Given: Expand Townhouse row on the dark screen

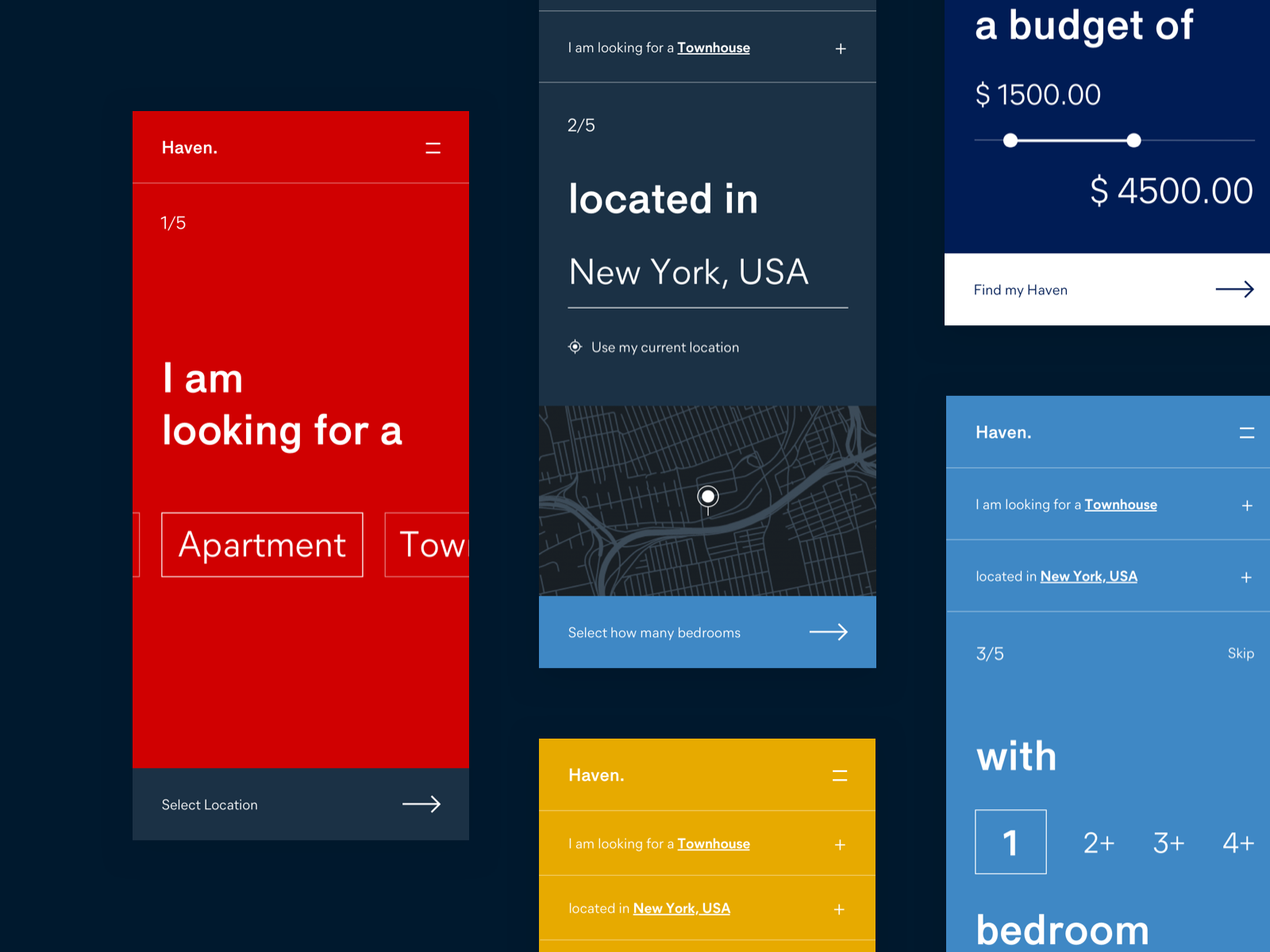Looking at the screenshot, I should coord(841,49).
